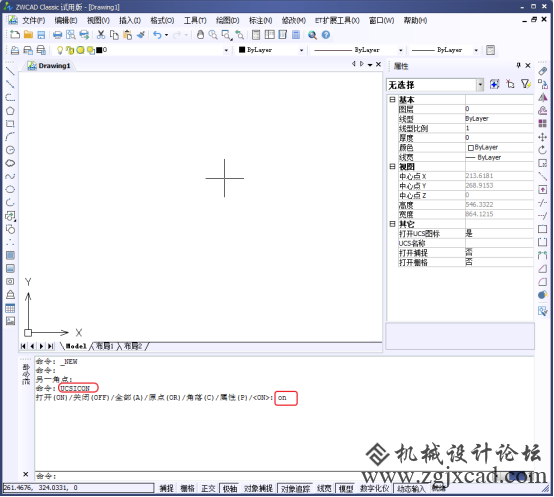The height and width of the screenshot is (497, 554).
Task: Select the Line drawing tool
Action: coord(10,71)
